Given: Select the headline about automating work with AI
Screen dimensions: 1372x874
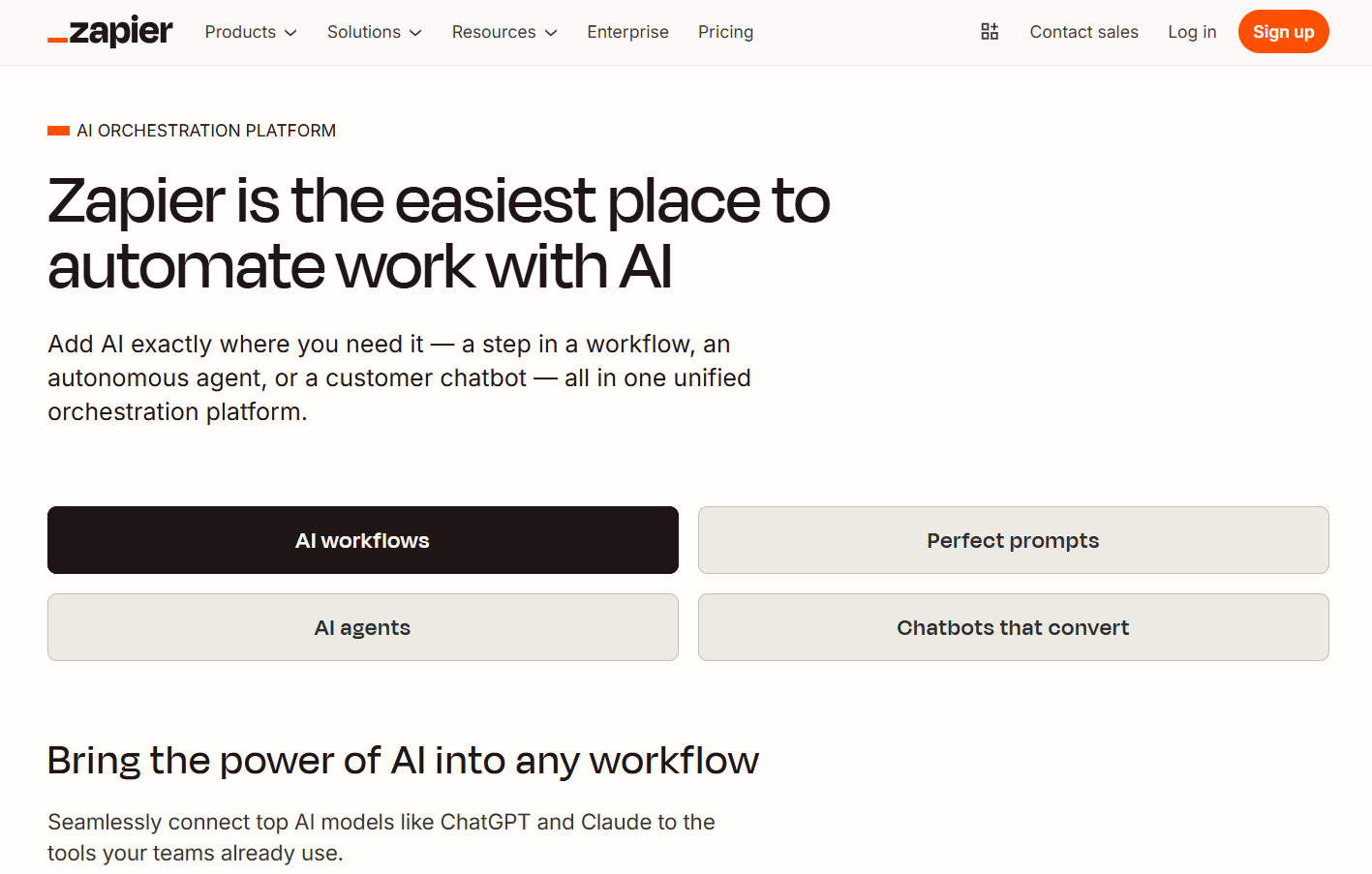Looking at the screenshot, I should tap(439, 233).
